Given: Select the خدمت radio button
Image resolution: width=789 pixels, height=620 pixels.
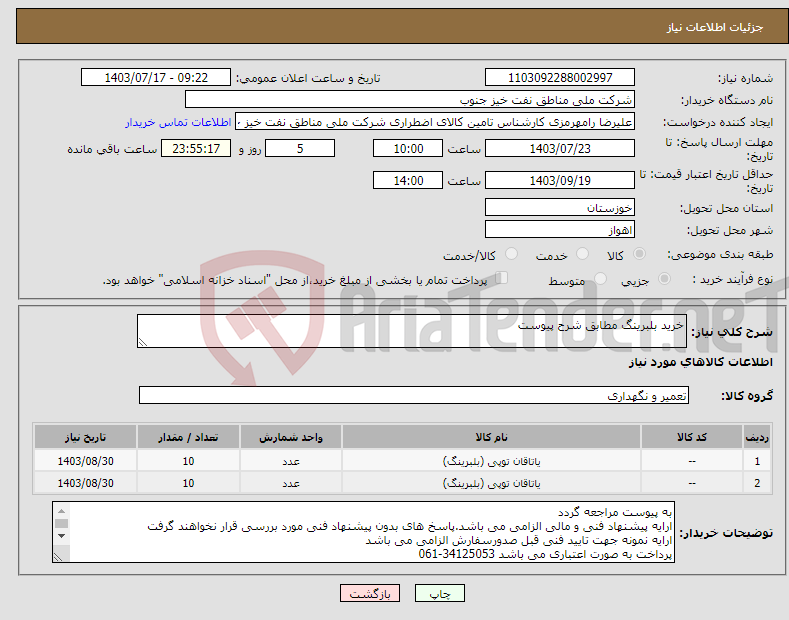Looking at the screenshot, I should (582, 254).
